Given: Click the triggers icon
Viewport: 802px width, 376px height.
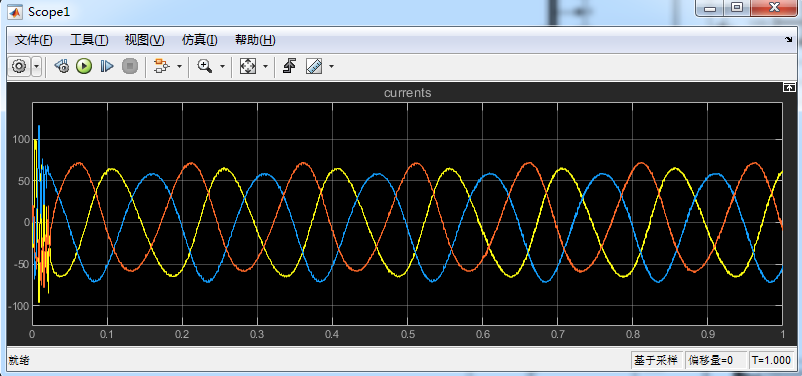Looking at the screenshot, I should (289, 66).
